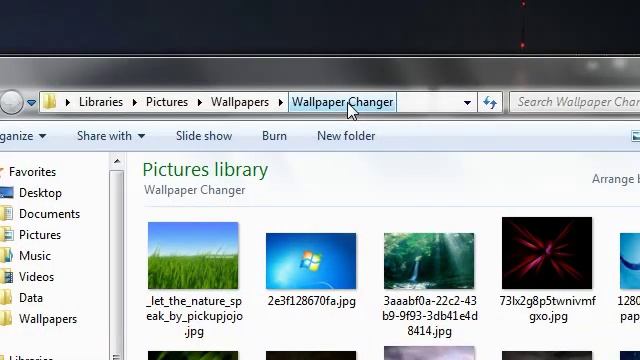Click the Wallpapers folder icon in the sidebar
The width and height of the screenshot is (640, 360).
[6, 319]
